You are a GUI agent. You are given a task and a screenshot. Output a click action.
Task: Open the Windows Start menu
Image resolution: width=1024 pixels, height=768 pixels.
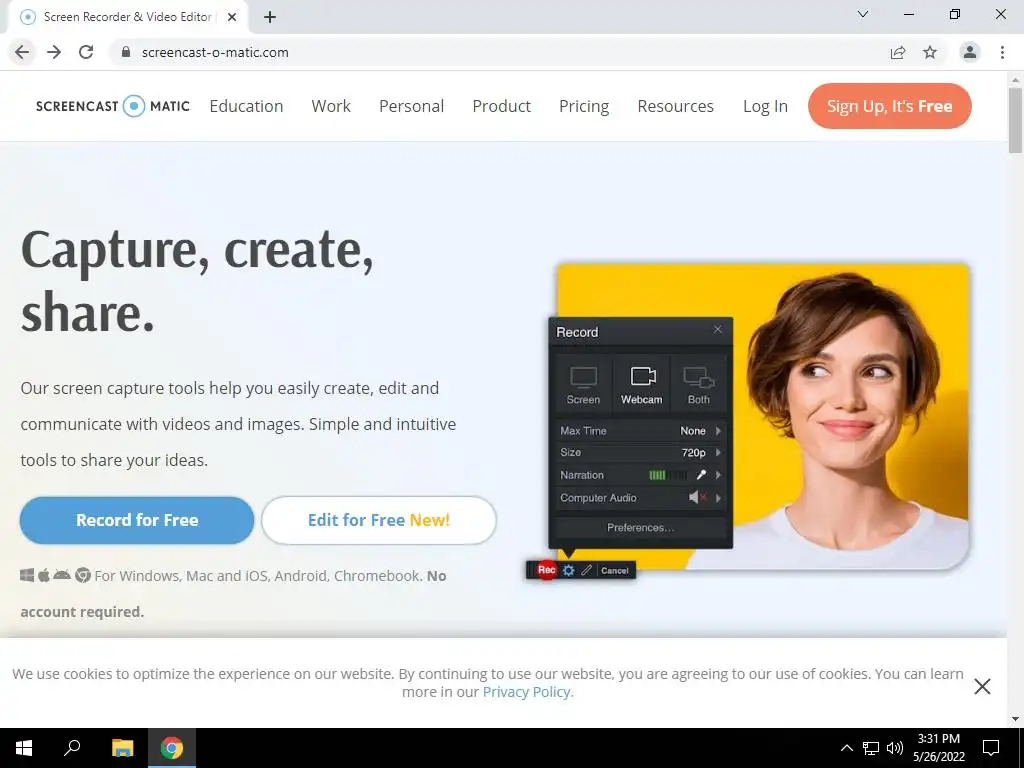pos(24,748)
